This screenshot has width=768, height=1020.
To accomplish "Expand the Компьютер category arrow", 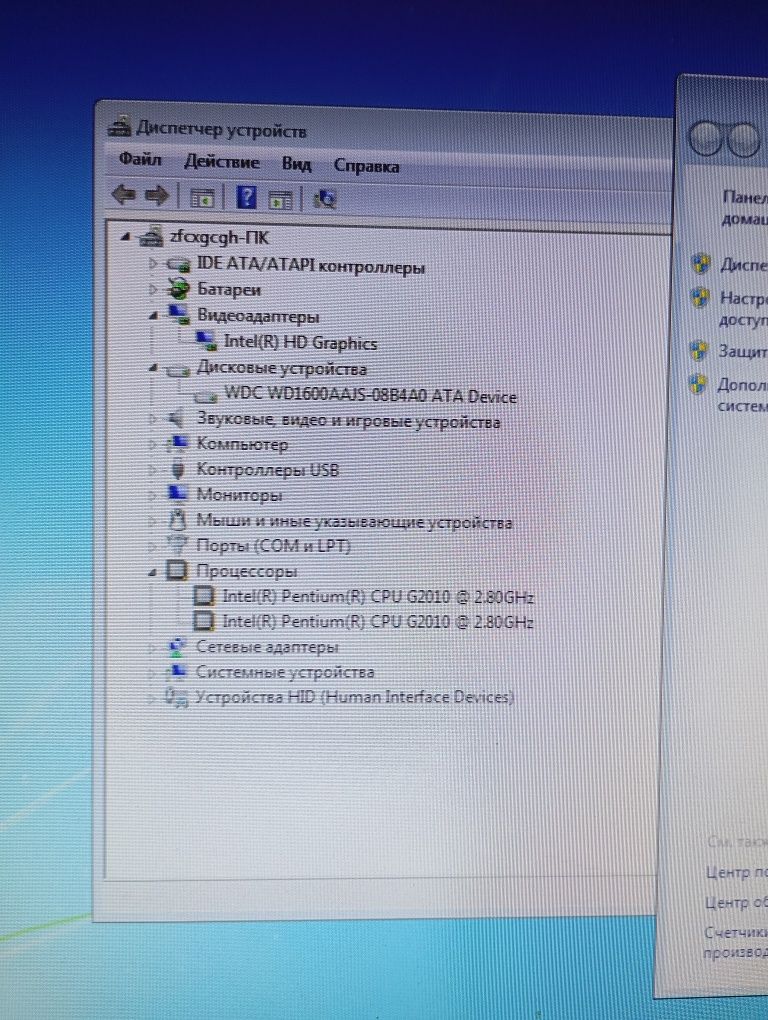I will click(153, 444).
